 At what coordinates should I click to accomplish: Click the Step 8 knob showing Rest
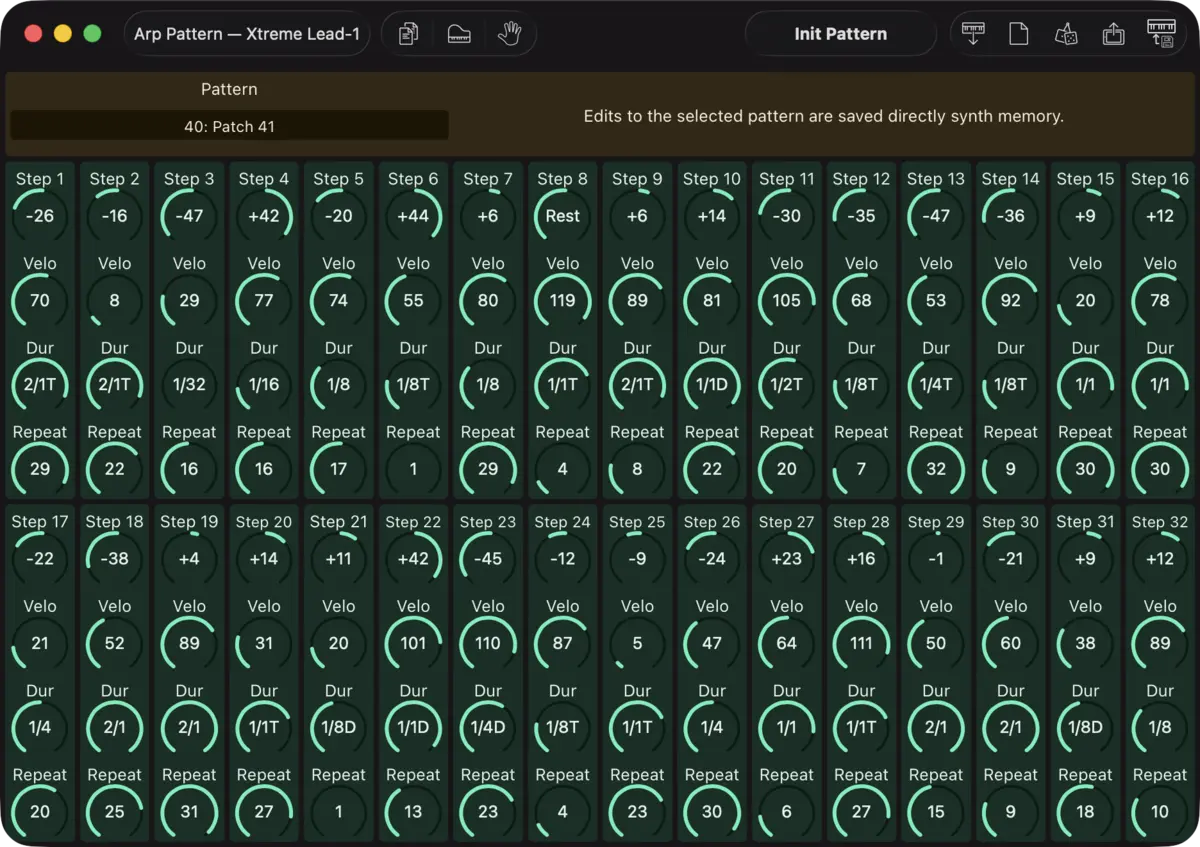(x=563, y=216)
